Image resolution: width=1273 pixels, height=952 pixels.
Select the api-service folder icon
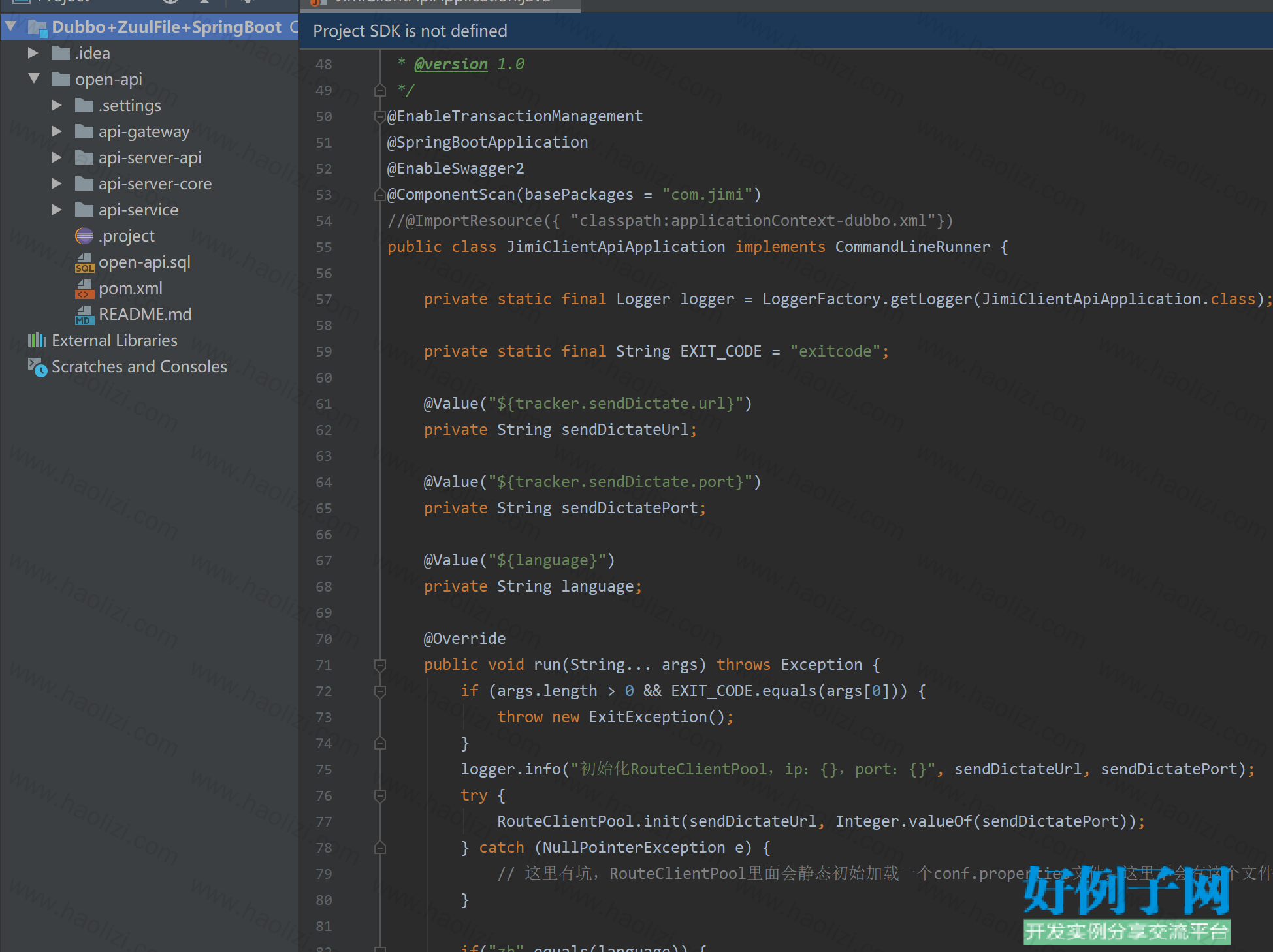[84, 210]
